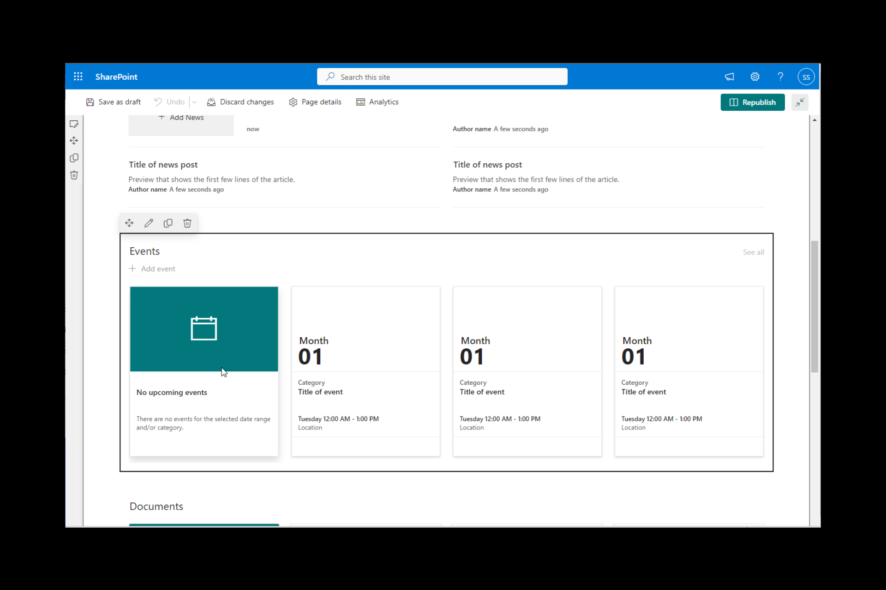The image size is (886, 590).
Task: Click the Events web part title
Action: 145,251
